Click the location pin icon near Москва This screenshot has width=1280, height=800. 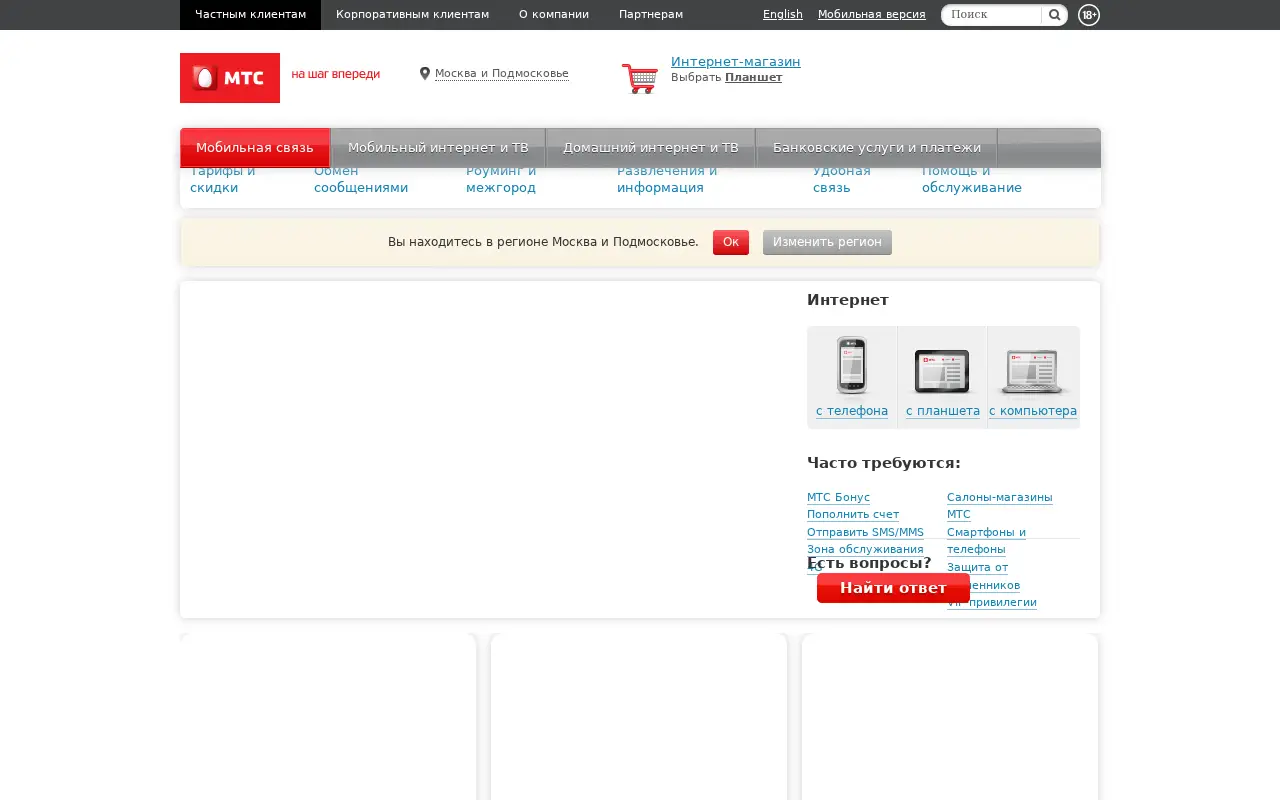(x=425, y=73)
